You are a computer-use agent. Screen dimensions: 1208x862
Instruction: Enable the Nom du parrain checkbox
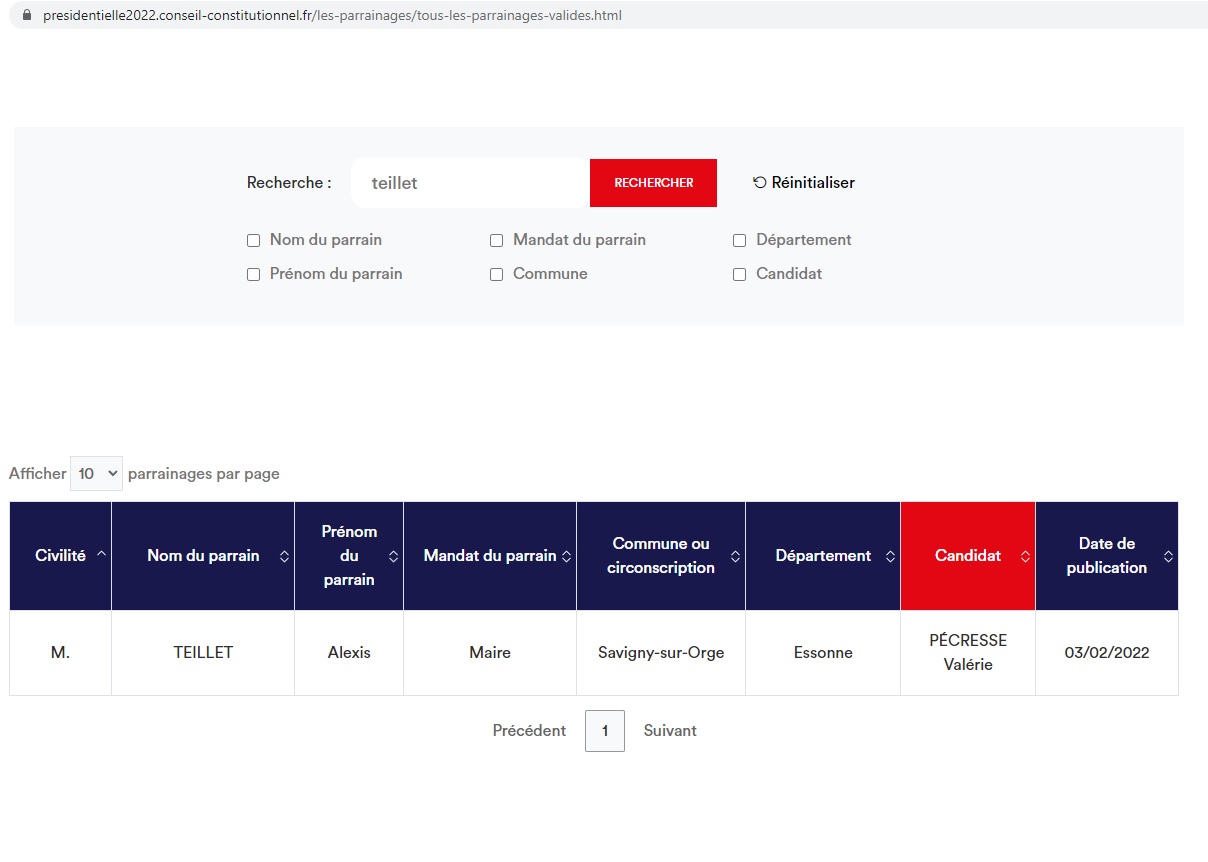pyautogui.click(x=253, y=241)
